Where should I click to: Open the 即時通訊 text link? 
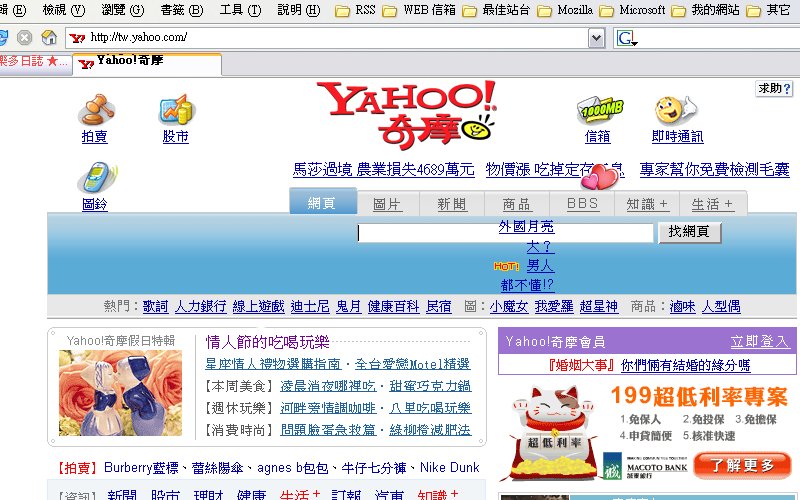coord(678,136)
